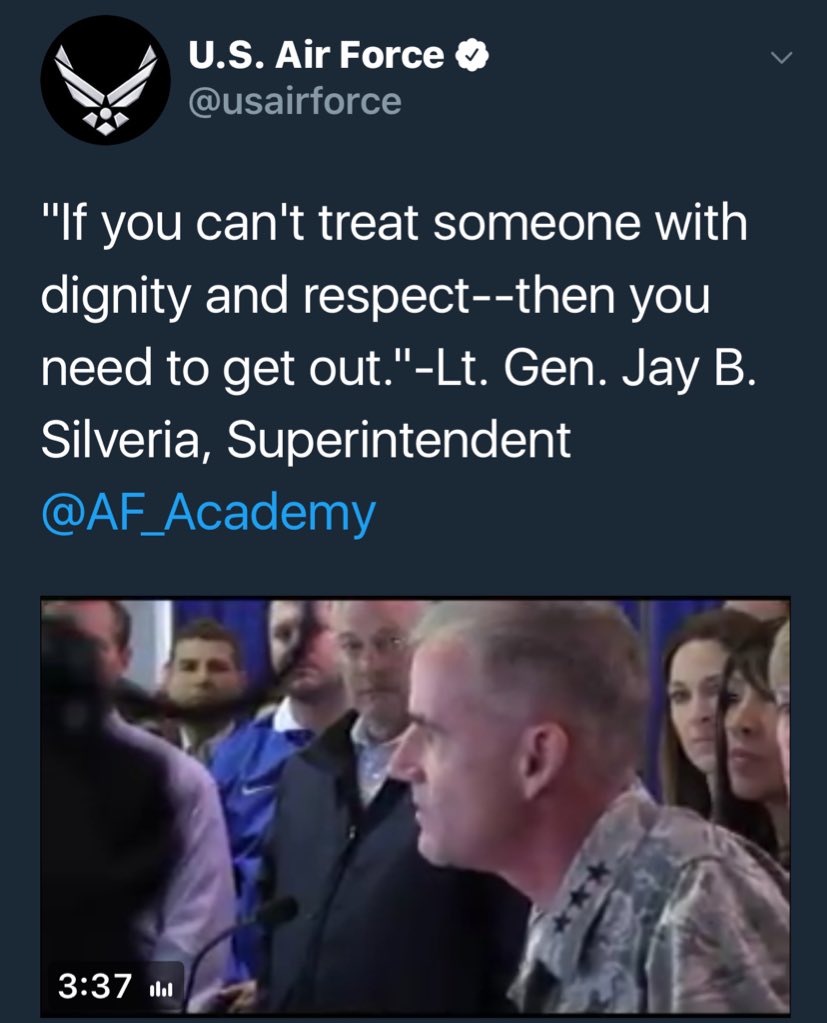Expand the tweet options chevron
This screenshot has height=1023, width=827.
click(781, 57)
